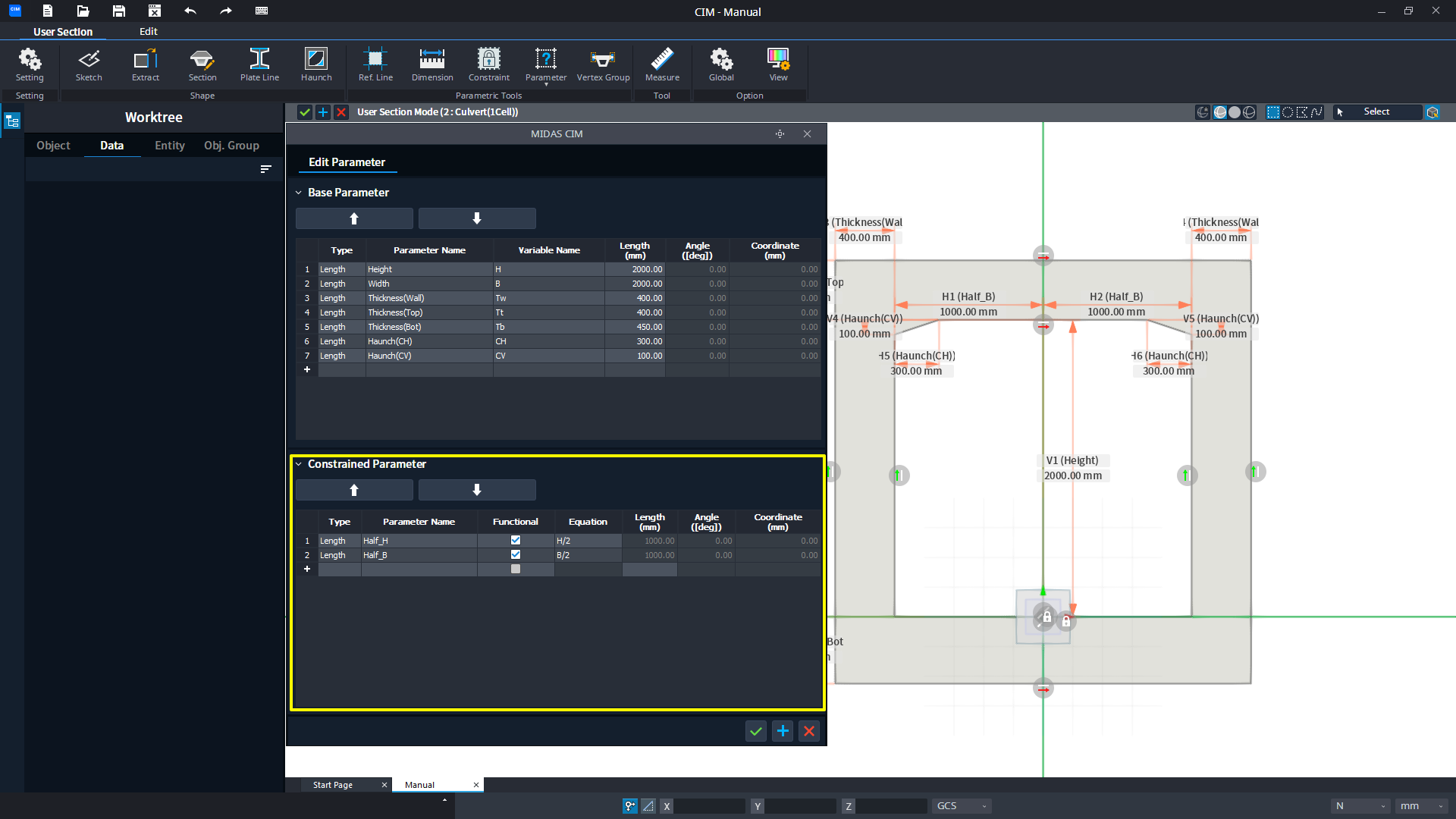This screenshot has height=819, width=1456.
Task: Toggle the Worktree side panel icon
Action: click(12, 121)
